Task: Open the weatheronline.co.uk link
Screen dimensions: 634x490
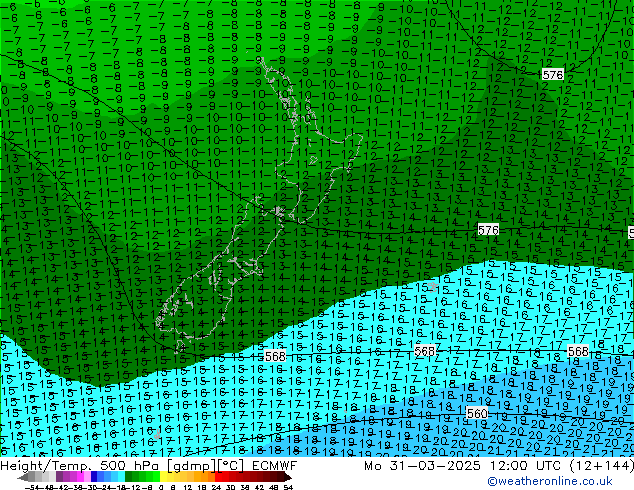Action: pyautogui.click(x=550, y=481)
